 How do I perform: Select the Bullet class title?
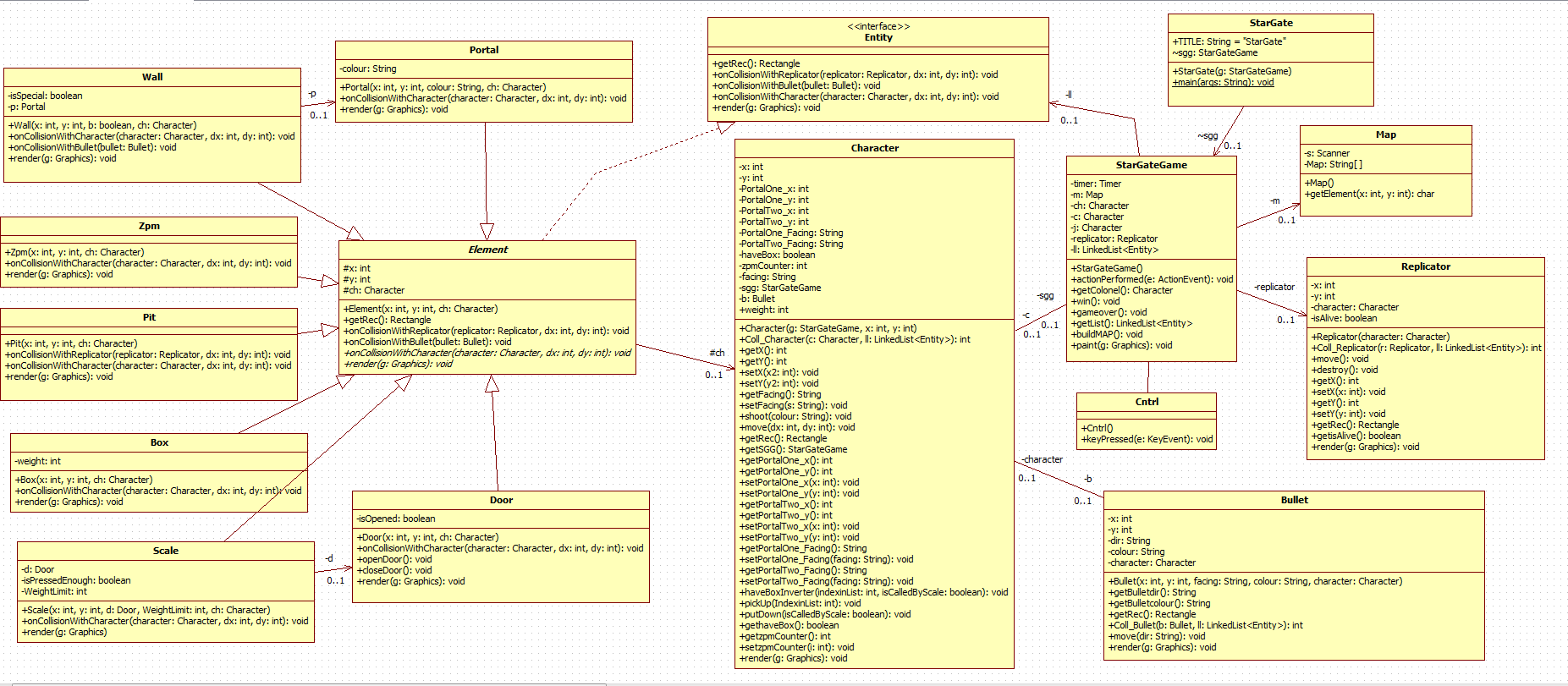pyautogui.click(x=1294, y=500)
